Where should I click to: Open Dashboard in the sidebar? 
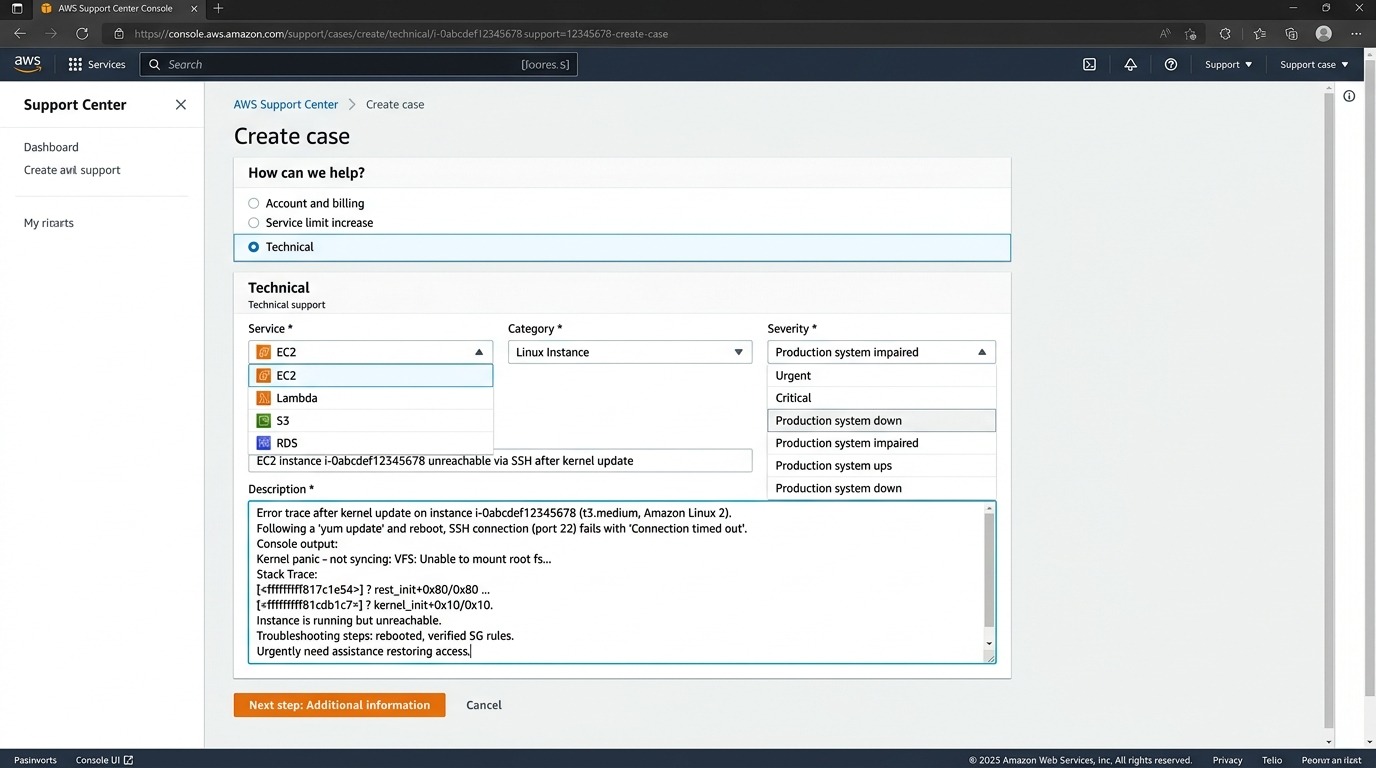pos(51,147)
